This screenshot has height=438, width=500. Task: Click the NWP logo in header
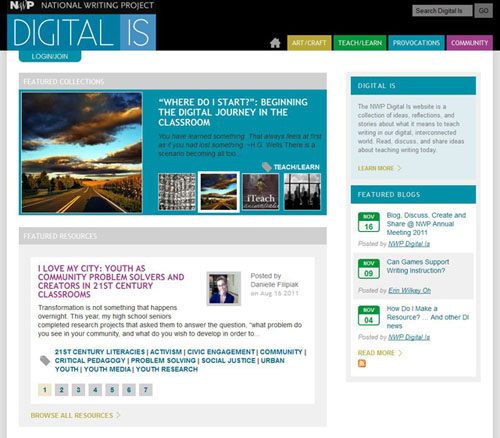coord(22,6)
